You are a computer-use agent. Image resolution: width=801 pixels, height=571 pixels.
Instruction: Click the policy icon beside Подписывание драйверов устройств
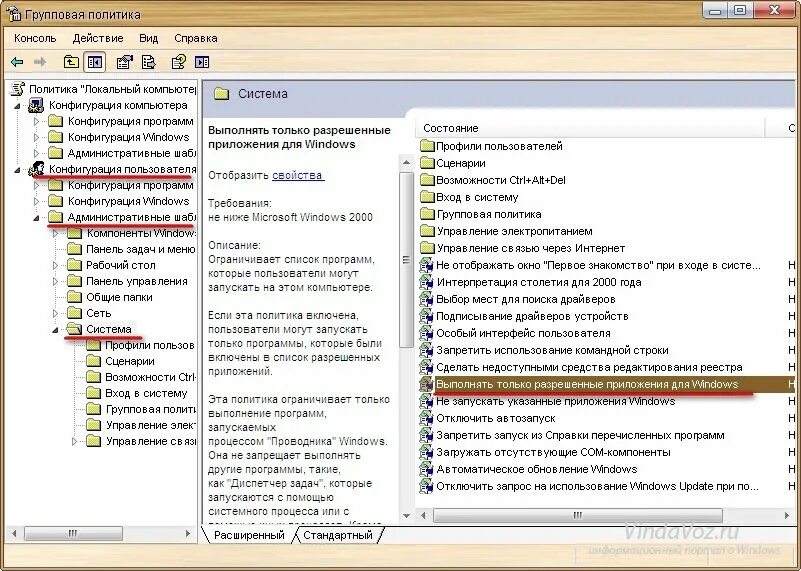pos(426,316)
